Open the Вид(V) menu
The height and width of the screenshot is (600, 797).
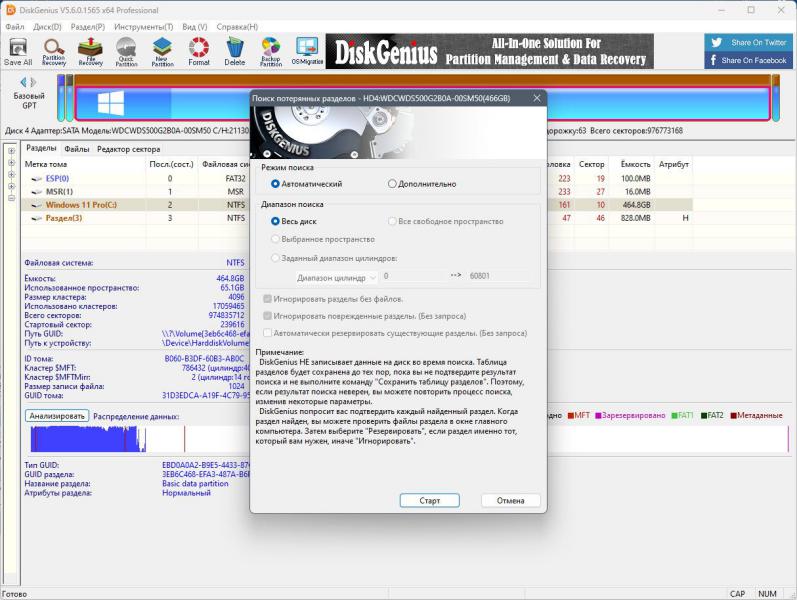click(195, 26)
